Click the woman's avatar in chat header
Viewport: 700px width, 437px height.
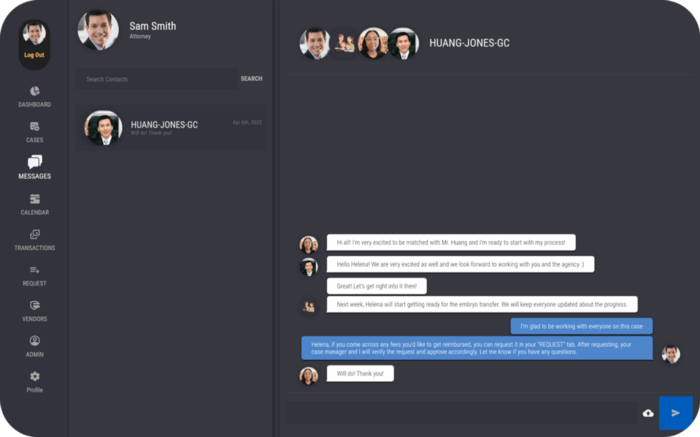373,43
